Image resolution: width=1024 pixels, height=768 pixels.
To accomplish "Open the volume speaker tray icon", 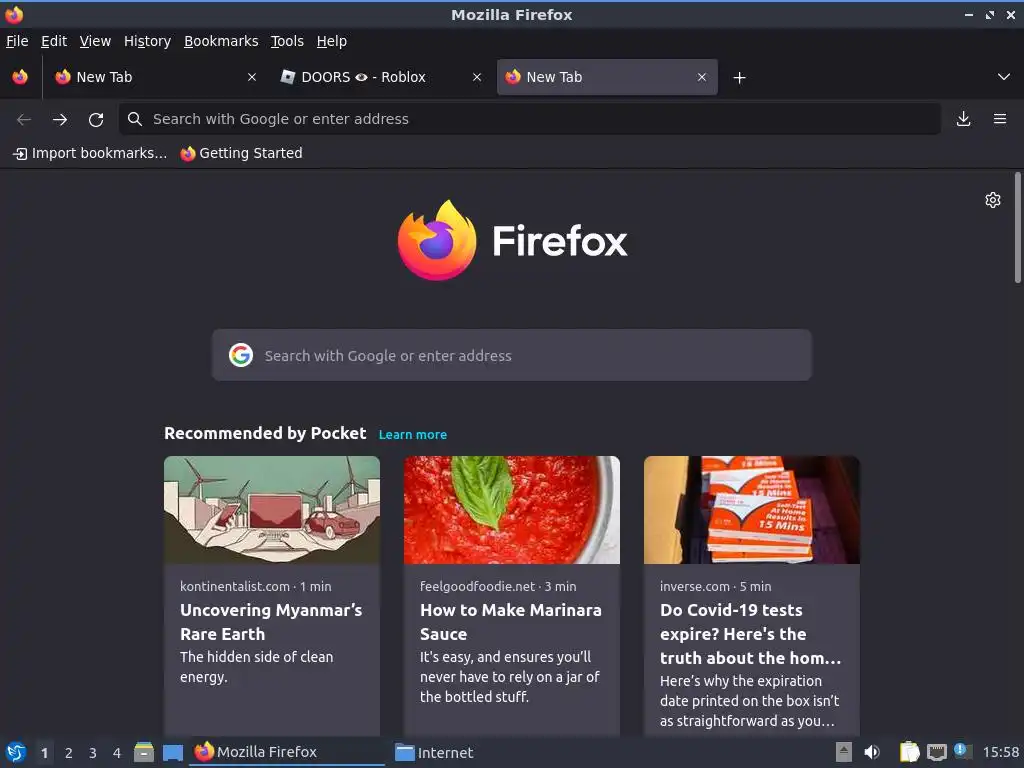I will [x=872, y=752].
